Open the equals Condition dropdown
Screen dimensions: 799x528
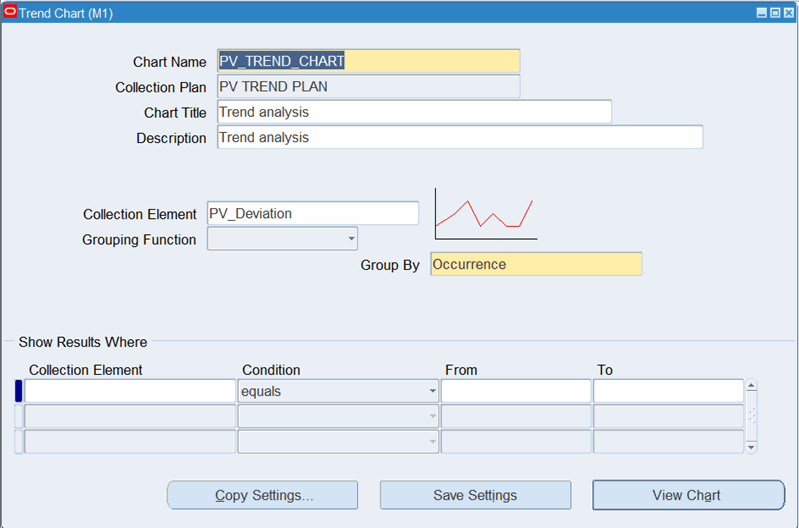coord(432,391)
